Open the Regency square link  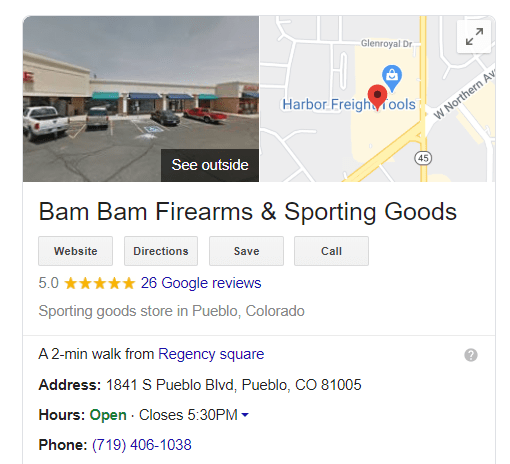(211, 354)
